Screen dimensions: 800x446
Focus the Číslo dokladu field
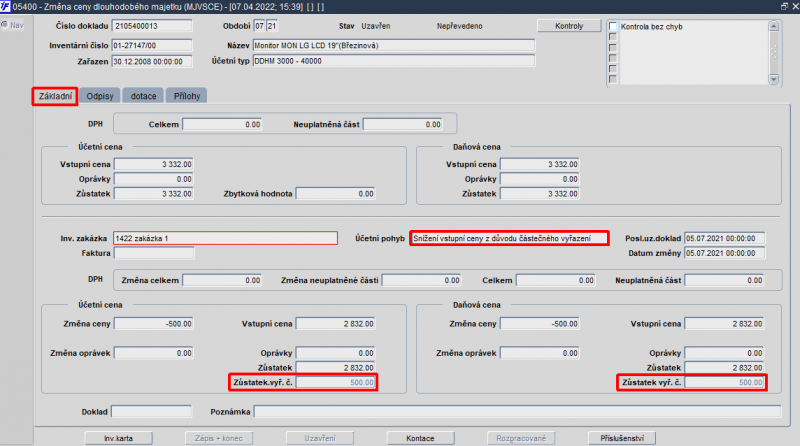153,26
